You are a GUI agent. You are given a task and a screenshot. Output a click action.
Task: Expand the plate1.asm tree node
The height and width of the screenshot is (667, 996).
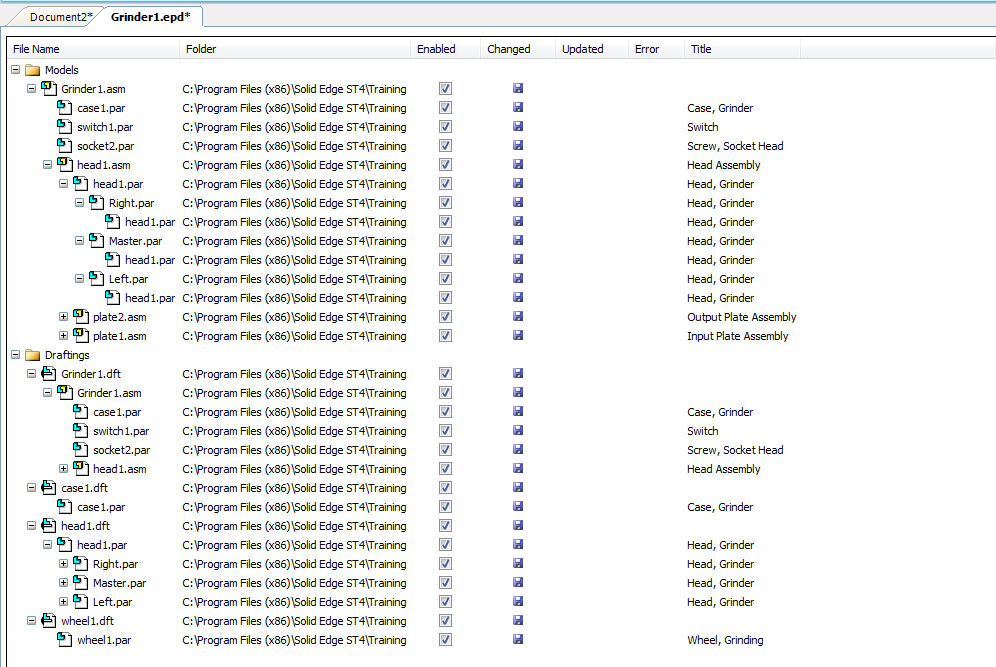(x=64, y=336)
